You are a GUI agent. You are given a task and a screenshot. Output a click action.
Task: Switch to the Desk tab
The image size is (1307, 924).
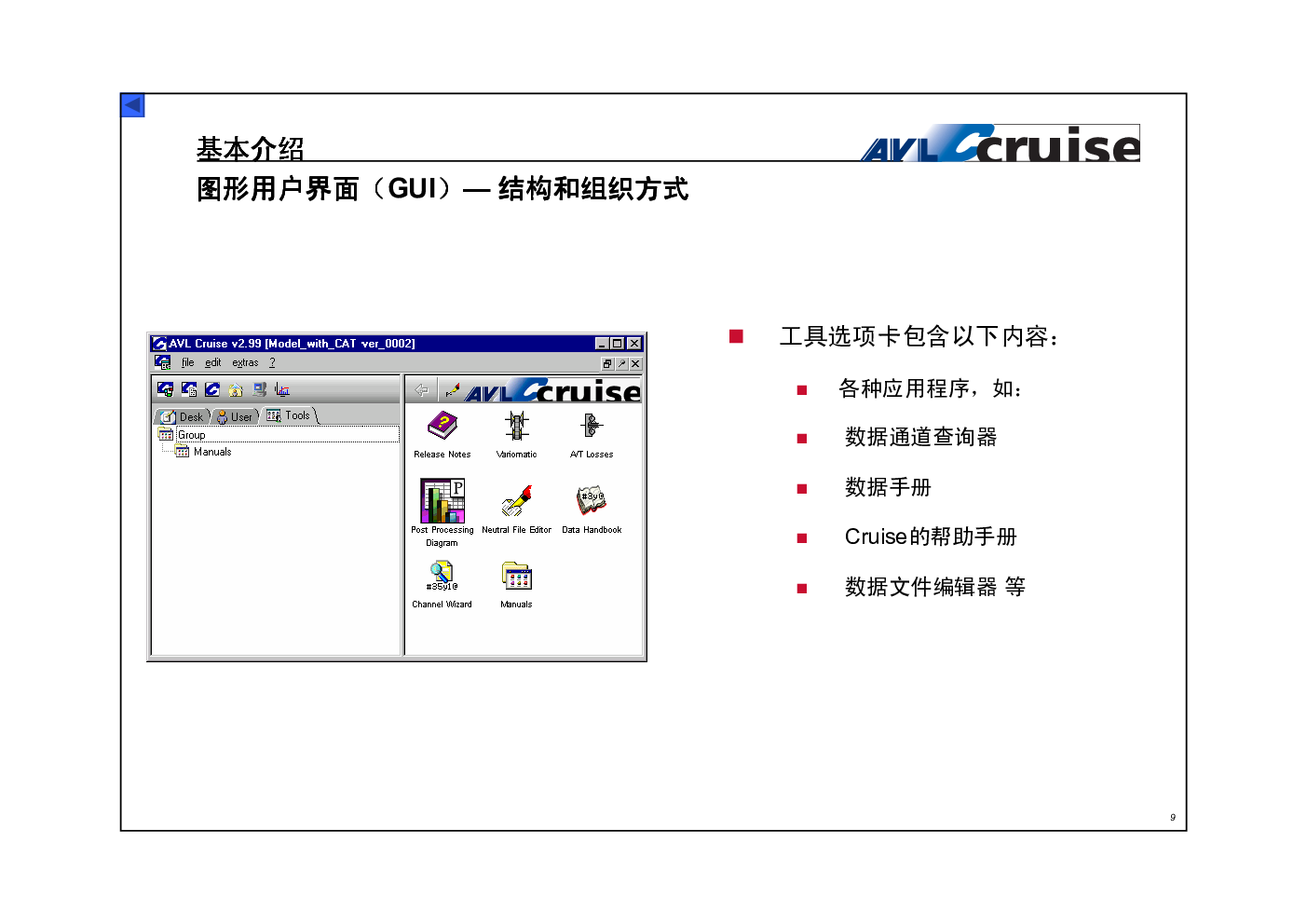click(x=184, y=416)
